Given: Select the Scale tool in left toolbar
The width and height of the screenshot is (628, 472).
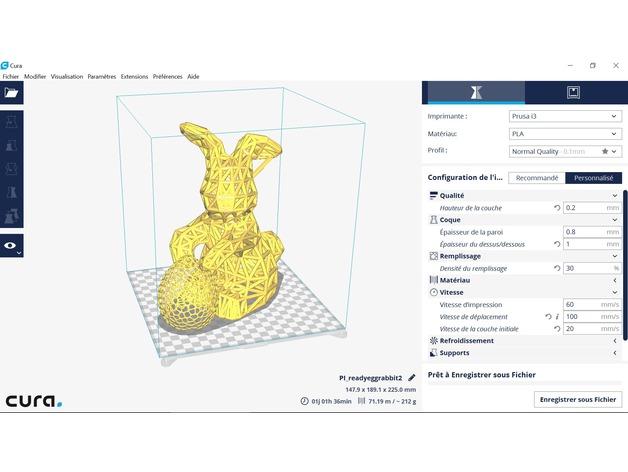Looking at the screenshot, I should [x=11, y=145].
